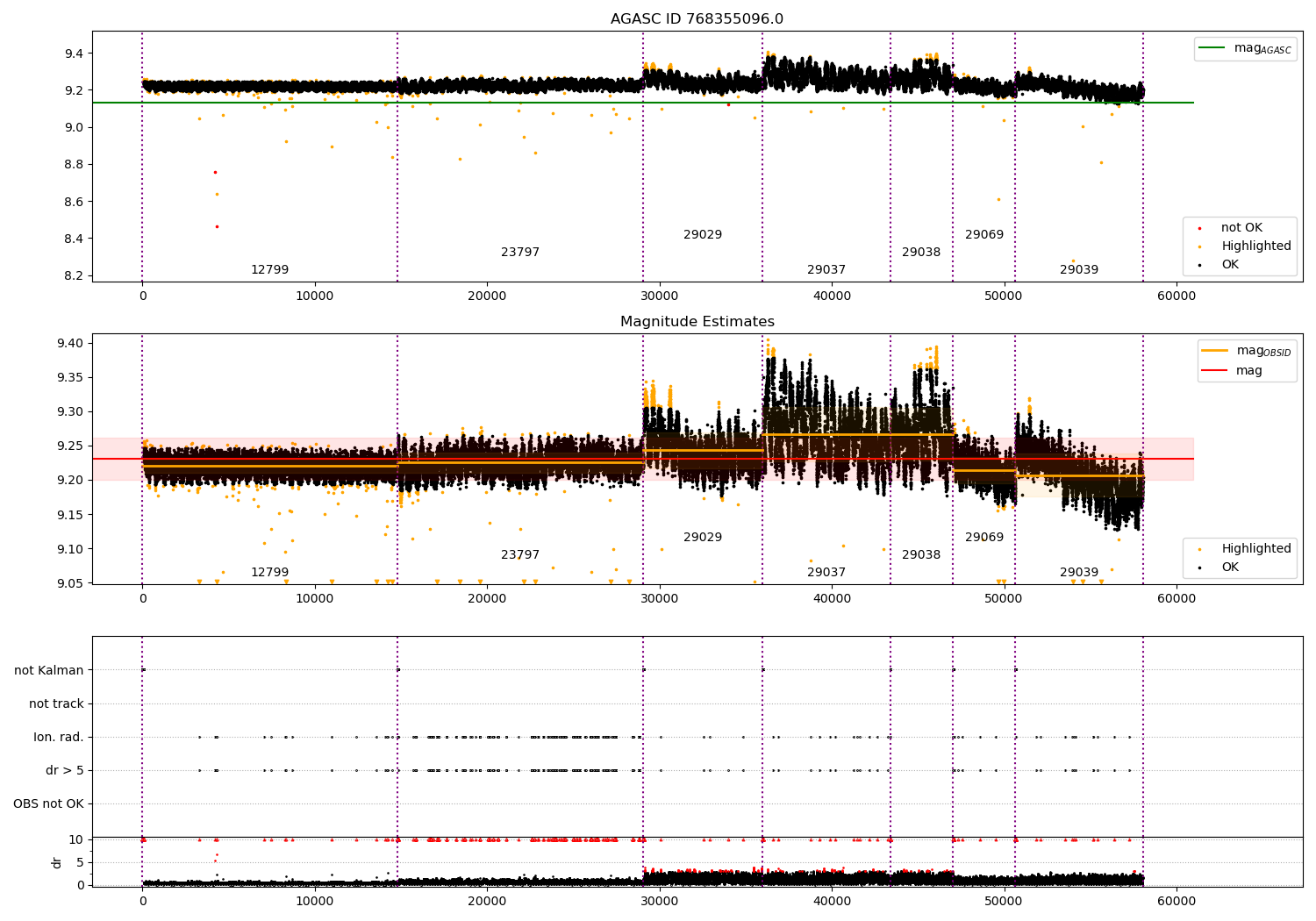Click y tick 9.15 in middle panel
The height and width of the screenshot is (921, 1316).
(70, 515)
